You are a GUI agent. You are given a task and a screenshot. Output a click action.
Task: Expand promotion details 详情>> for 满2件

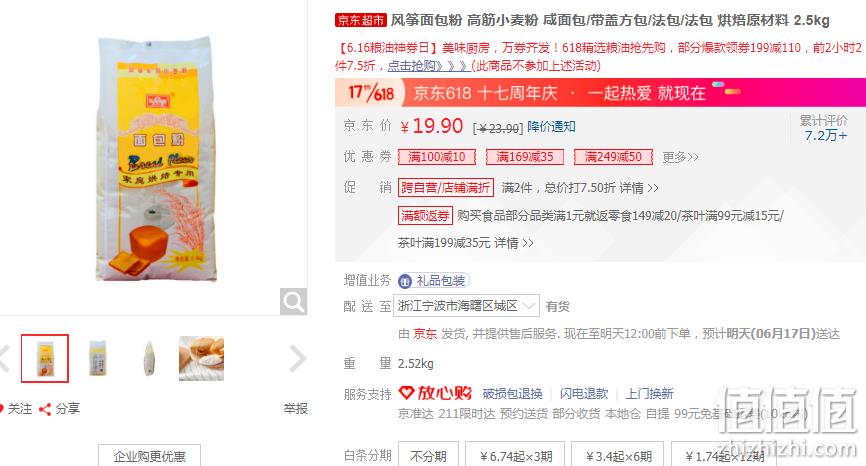pos(639,188)
